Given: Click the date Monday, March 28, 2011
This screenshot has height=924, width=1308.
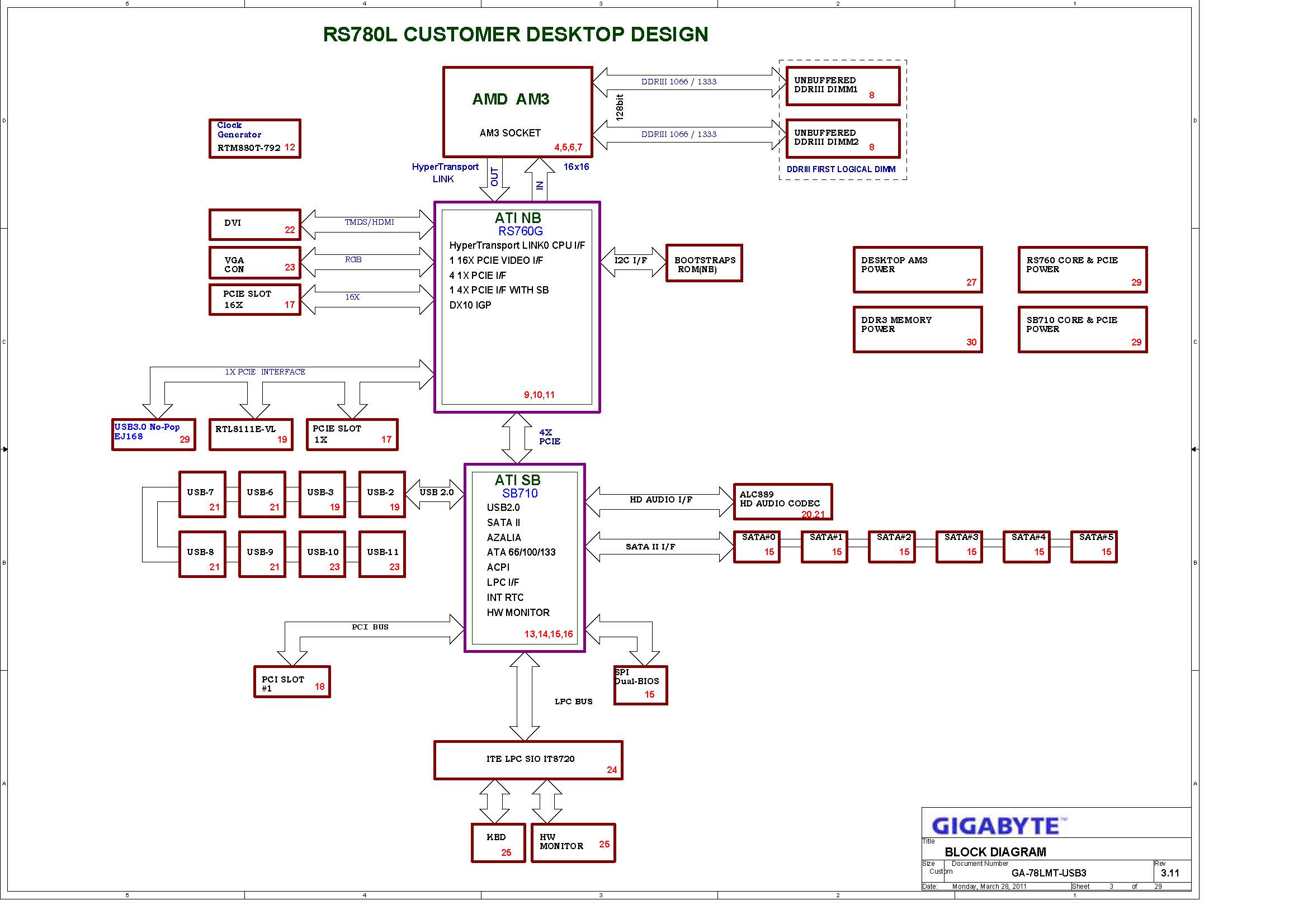Looking at the screenshot, I should tap(989, 887).
